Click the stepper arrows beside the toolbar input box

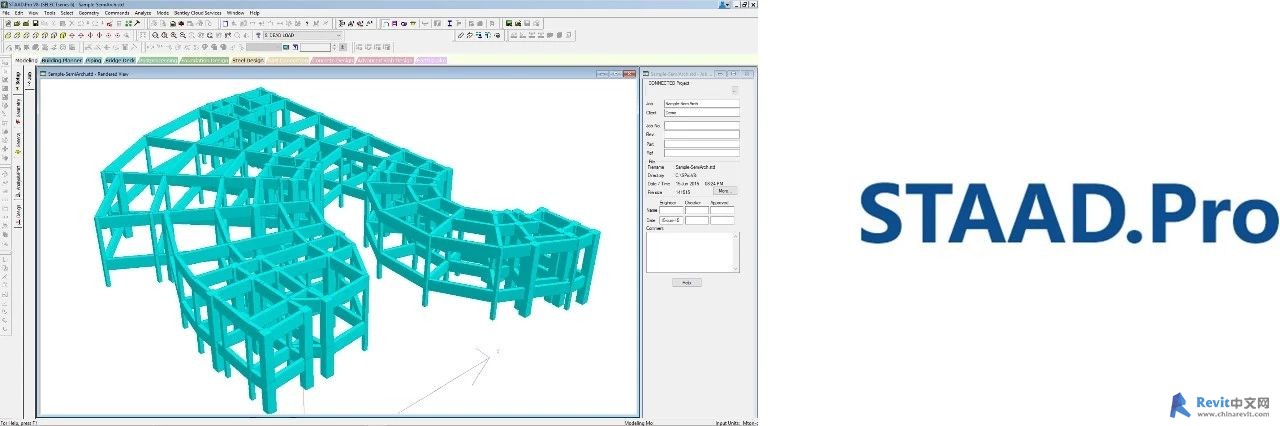coord(335,47)
